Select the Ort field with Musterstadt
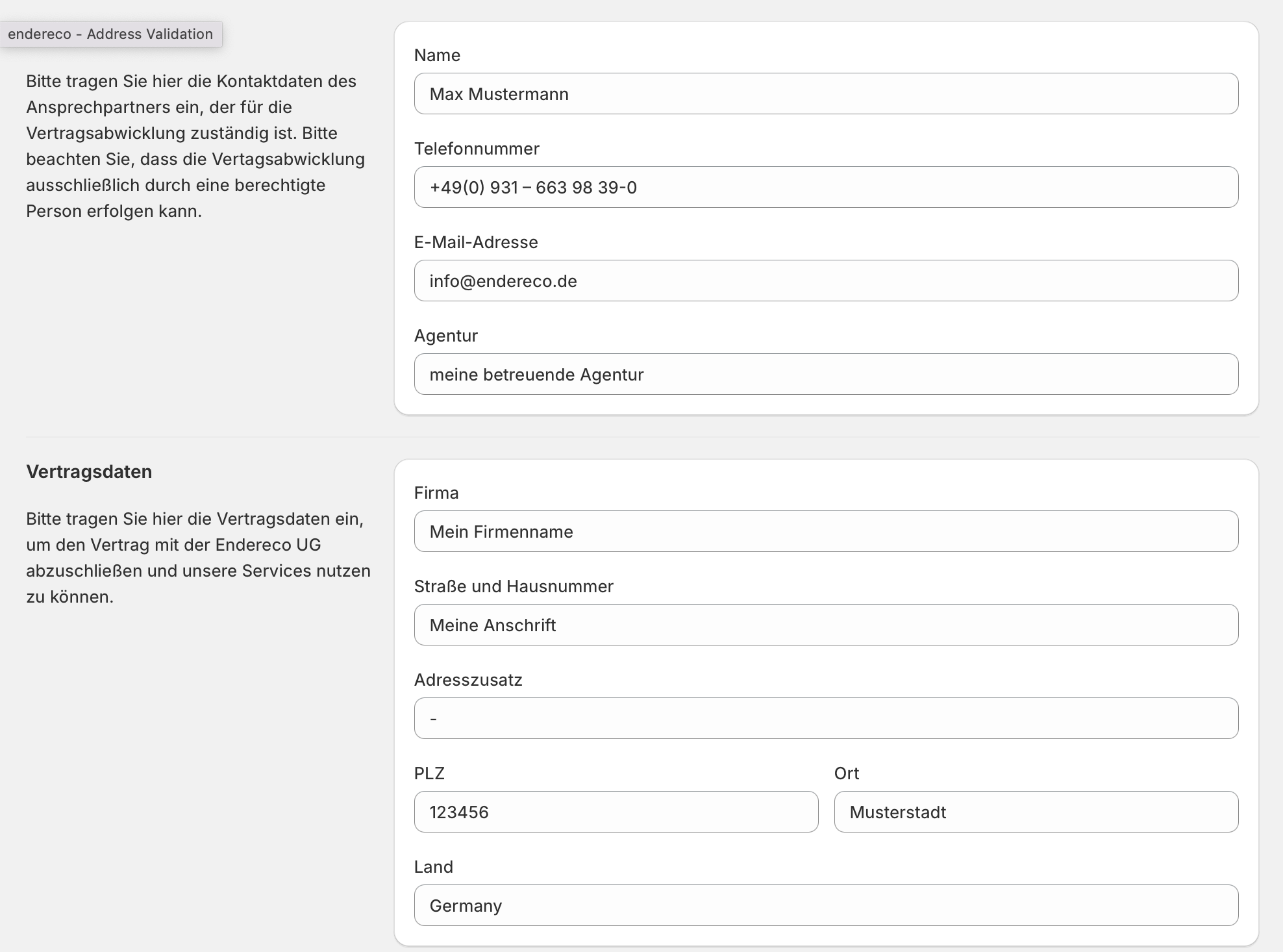 click(1036, 812)
